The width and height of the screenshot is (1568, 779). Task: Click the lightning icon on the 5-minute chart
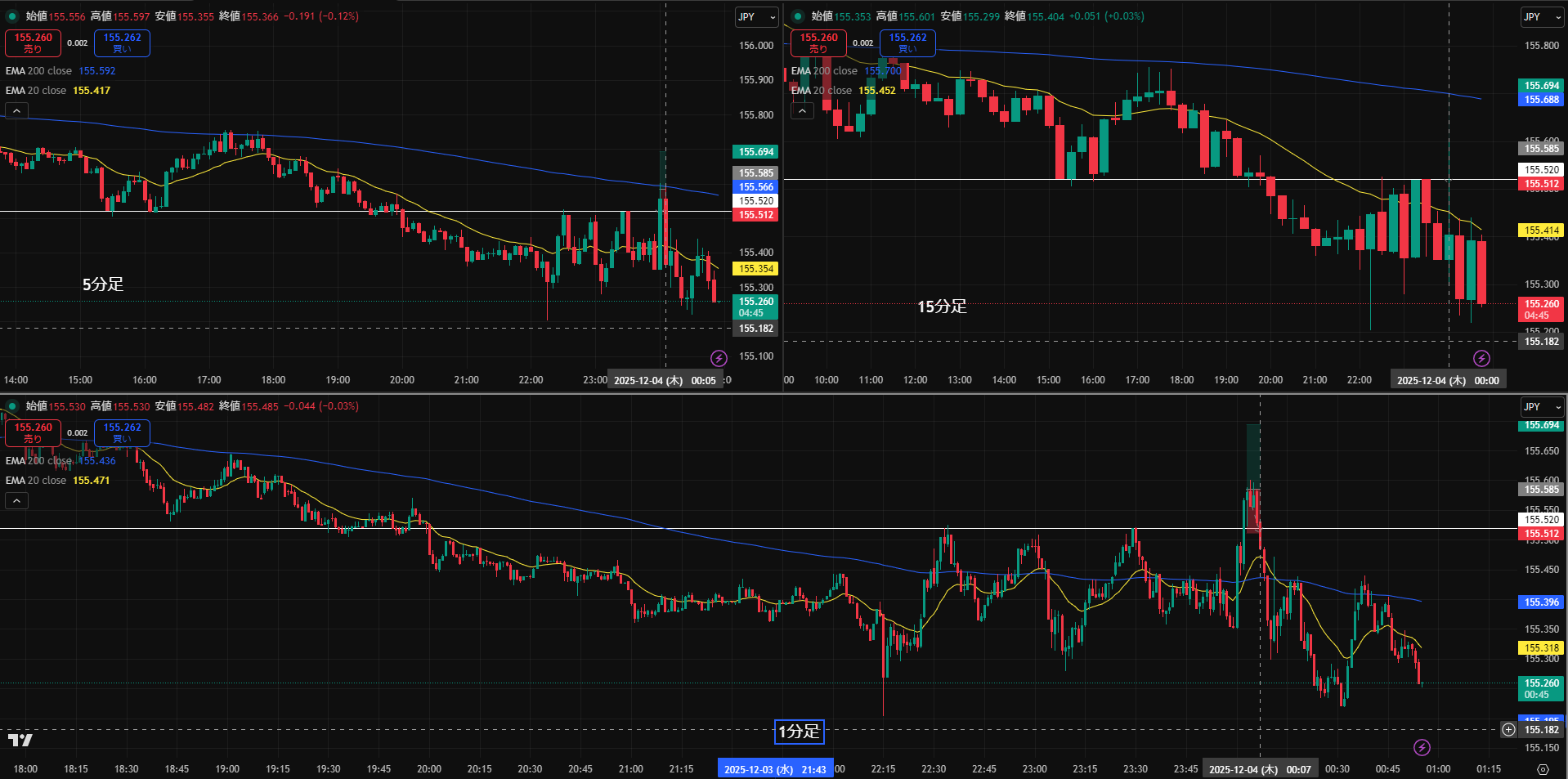point(719,358)
